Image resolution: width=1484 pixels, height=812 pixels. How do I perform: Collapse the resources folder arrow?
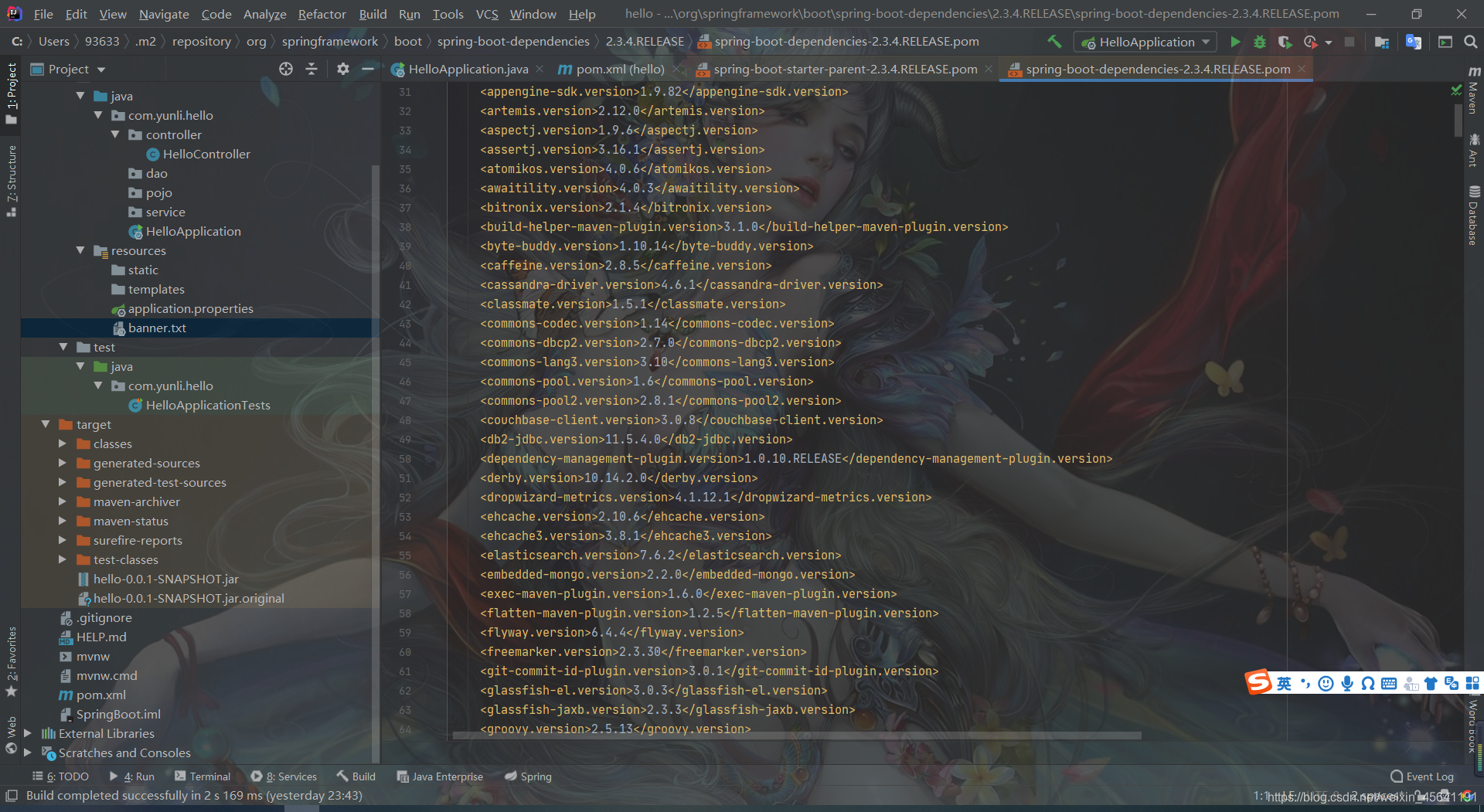80,250
